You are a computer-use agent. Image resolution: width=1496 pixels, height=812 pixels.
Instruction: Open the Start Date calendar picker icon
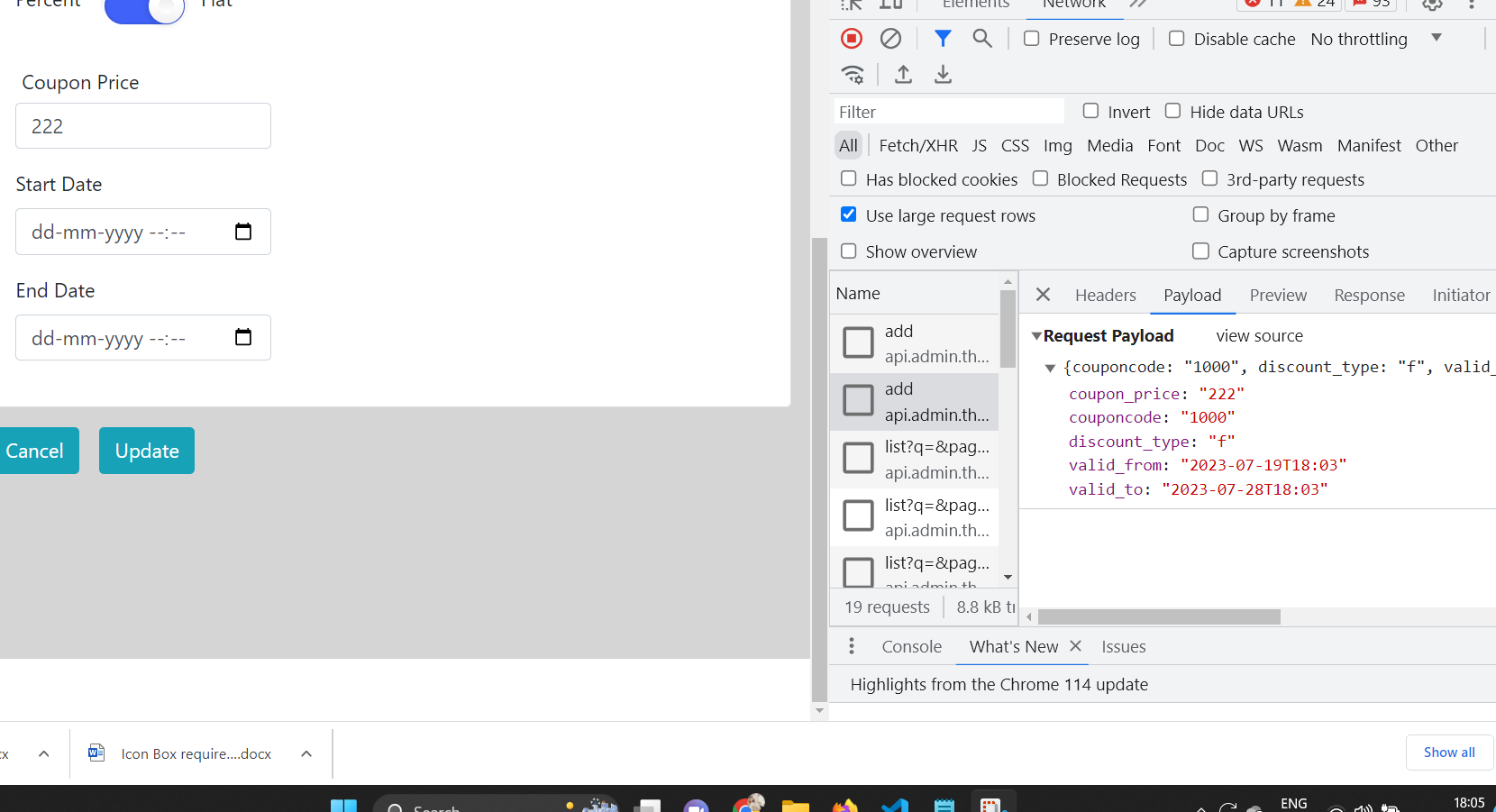pyautogui.click(x=243, y=232)
